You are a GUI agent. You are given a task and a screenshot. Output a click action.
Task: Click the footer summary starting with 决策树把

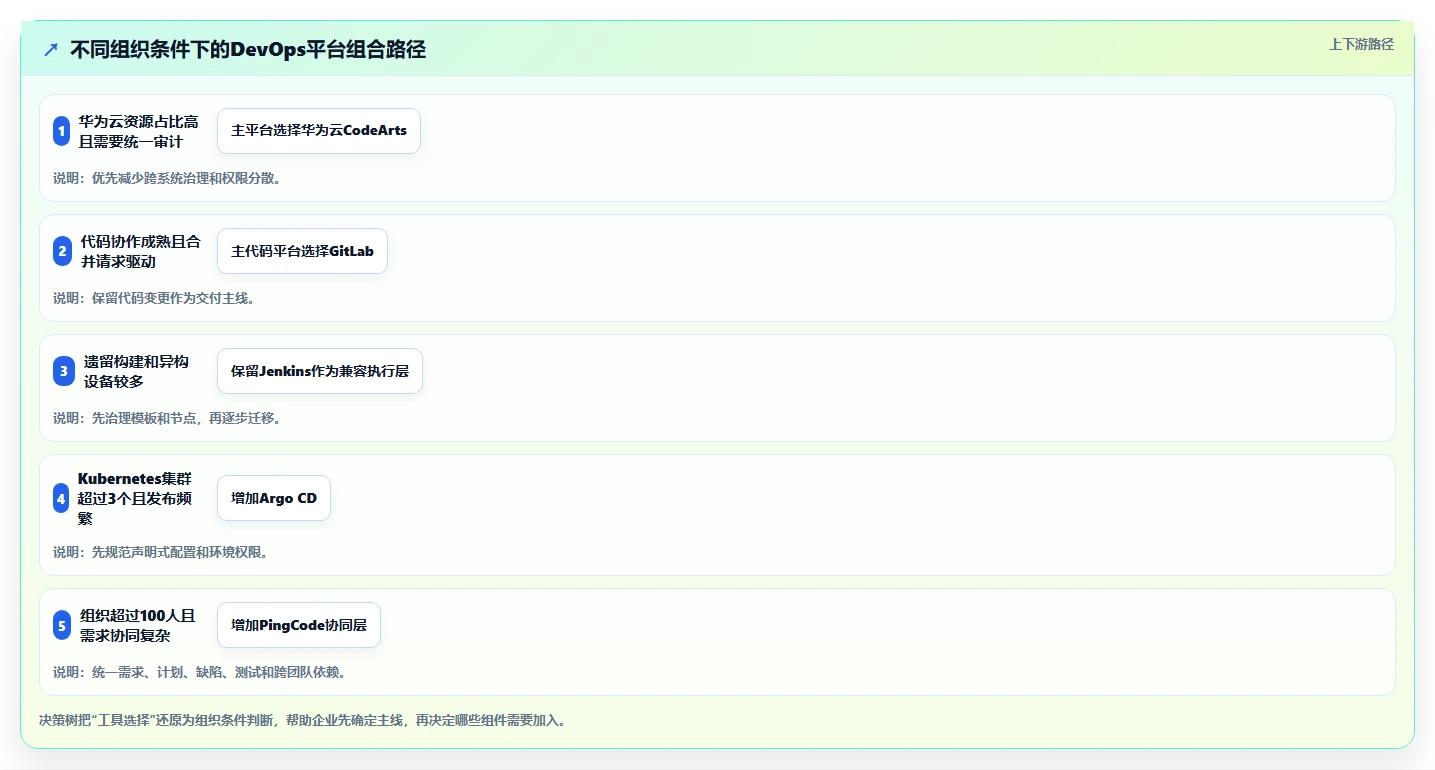tap(305, 720)
